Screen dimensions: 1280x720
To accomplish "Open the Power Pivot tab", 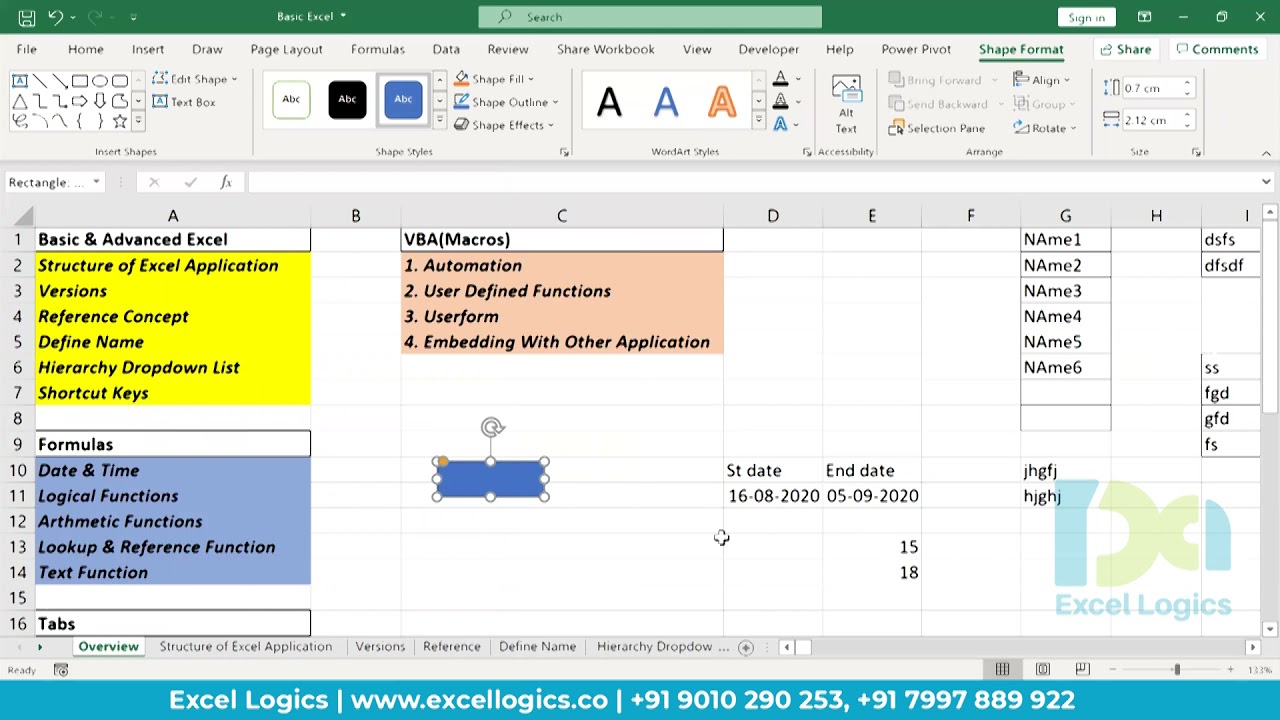I will click(x=916, y=49).
